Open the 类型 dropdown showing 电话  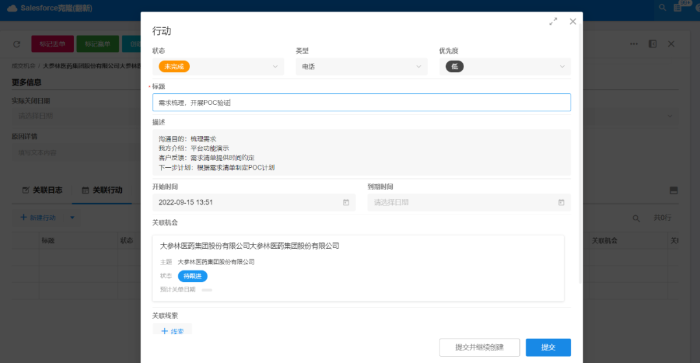tap(361, 67)
